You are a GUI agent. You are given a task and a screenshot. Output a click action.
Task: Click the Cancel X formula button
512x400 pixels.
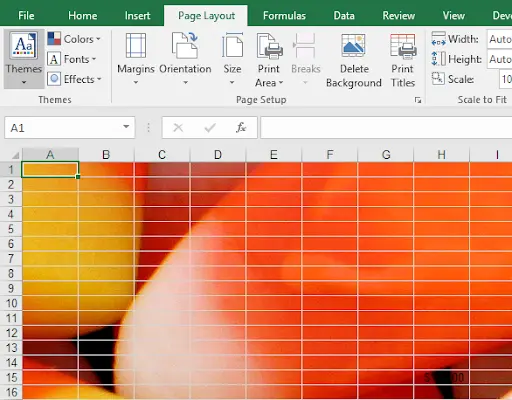[178, 127]
